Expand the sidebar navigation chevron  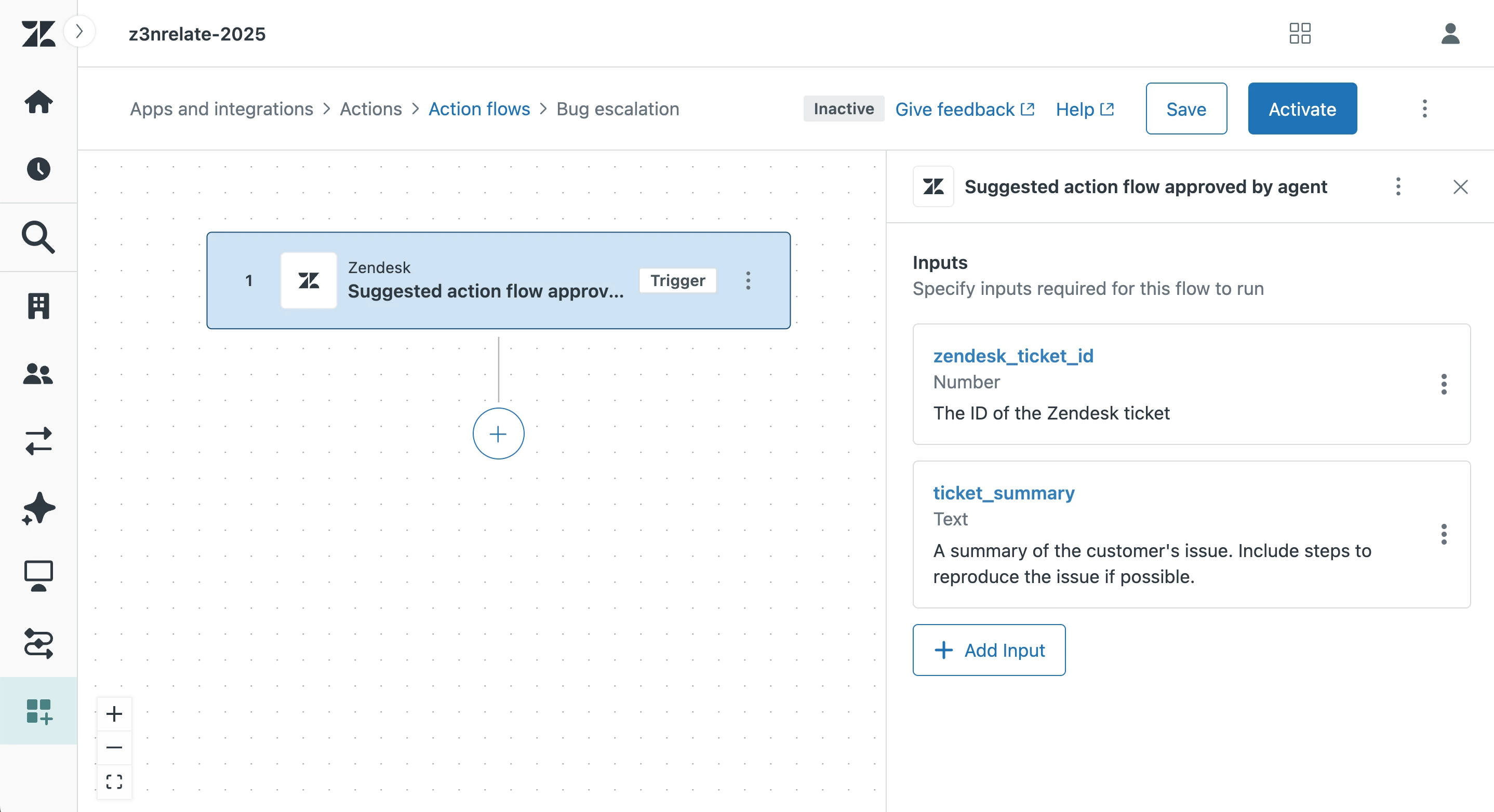[x=79, y=31]
